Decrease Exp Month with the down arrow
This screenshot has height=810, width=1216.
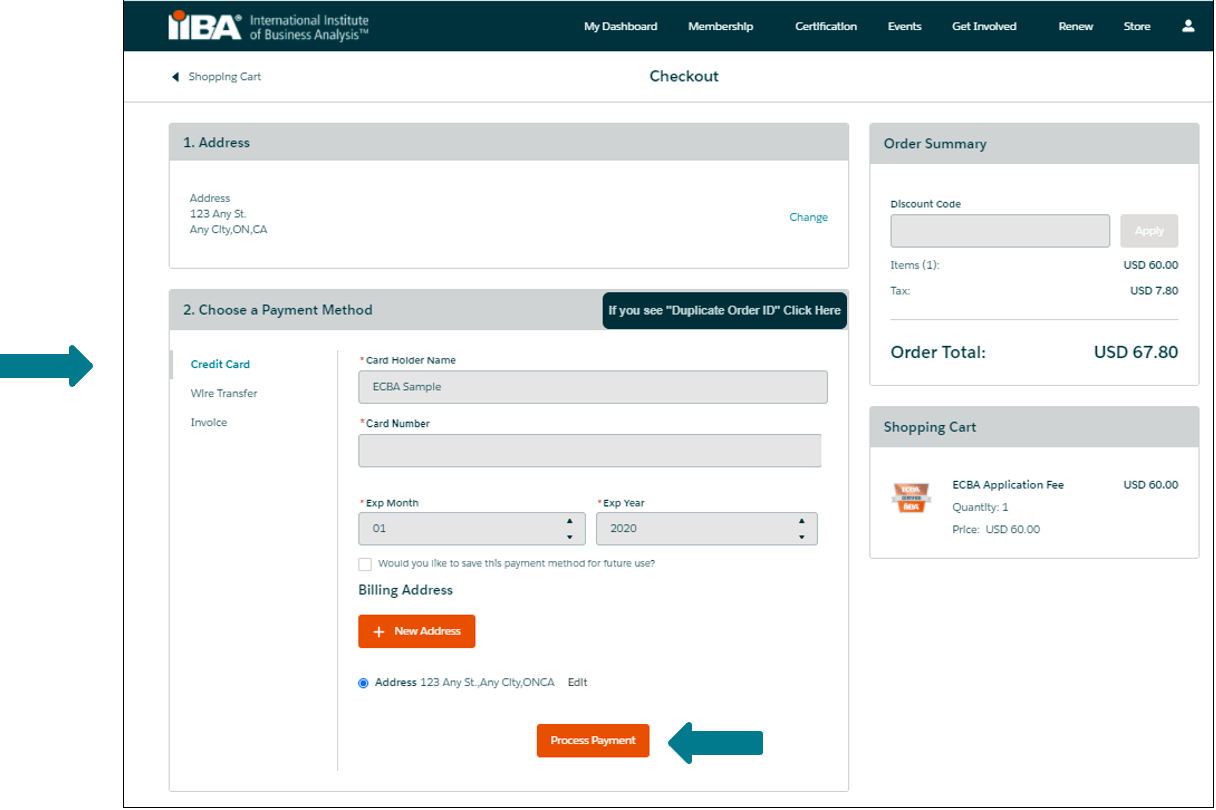tap(569, 537)
